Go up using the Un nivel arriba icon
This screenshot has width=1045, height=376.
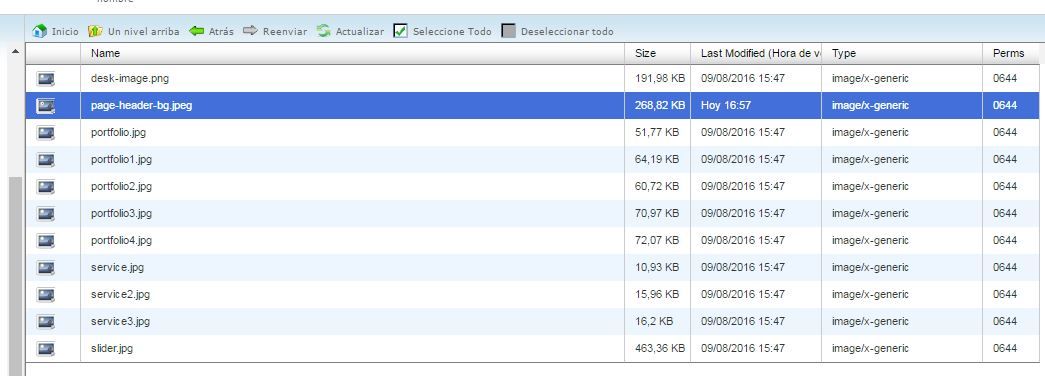tap(95, 31)
